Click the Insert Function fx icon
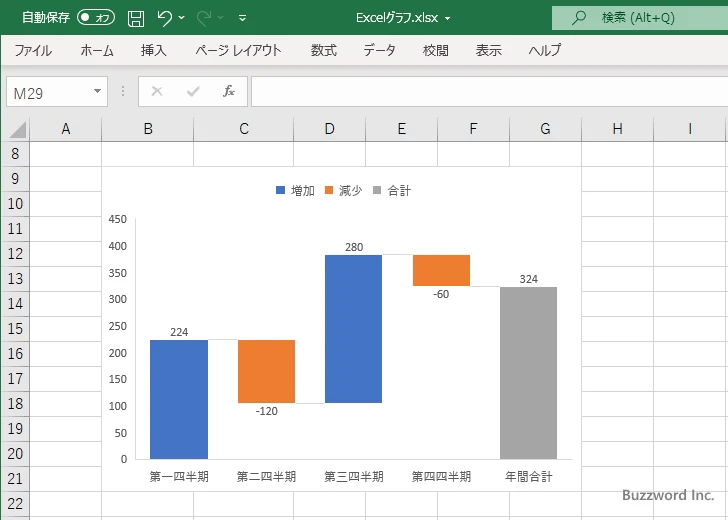 click(x=229, y=91)
